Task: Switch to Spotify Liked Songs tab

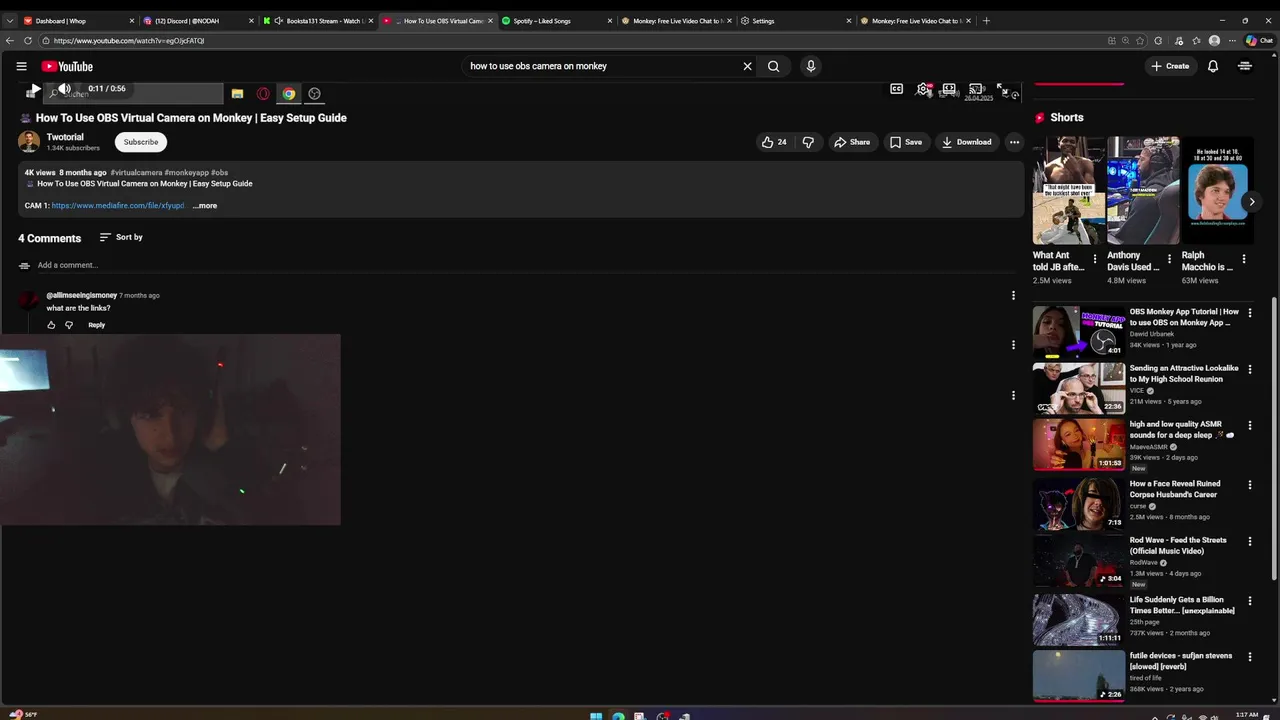Action: coord(556,20)
